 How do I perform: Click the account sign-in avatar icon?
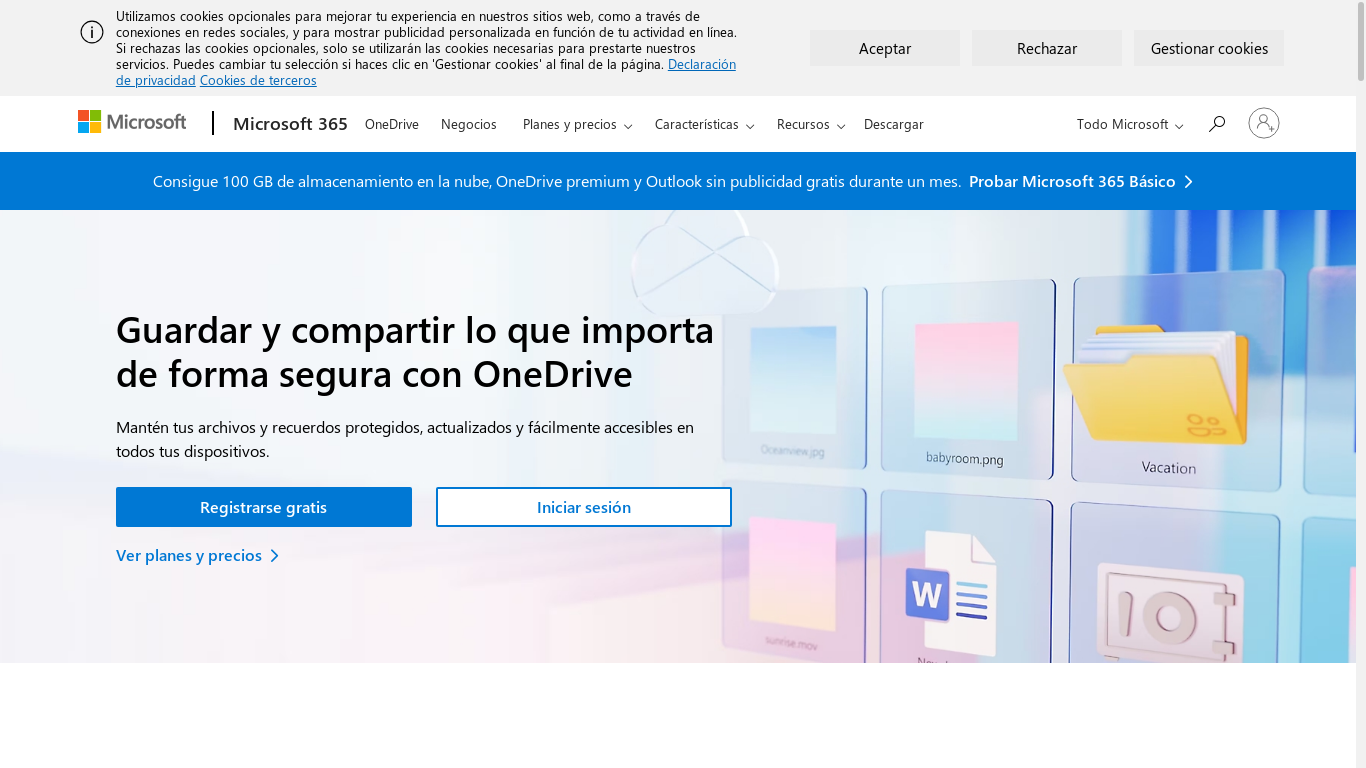(x=1264, y=123)
